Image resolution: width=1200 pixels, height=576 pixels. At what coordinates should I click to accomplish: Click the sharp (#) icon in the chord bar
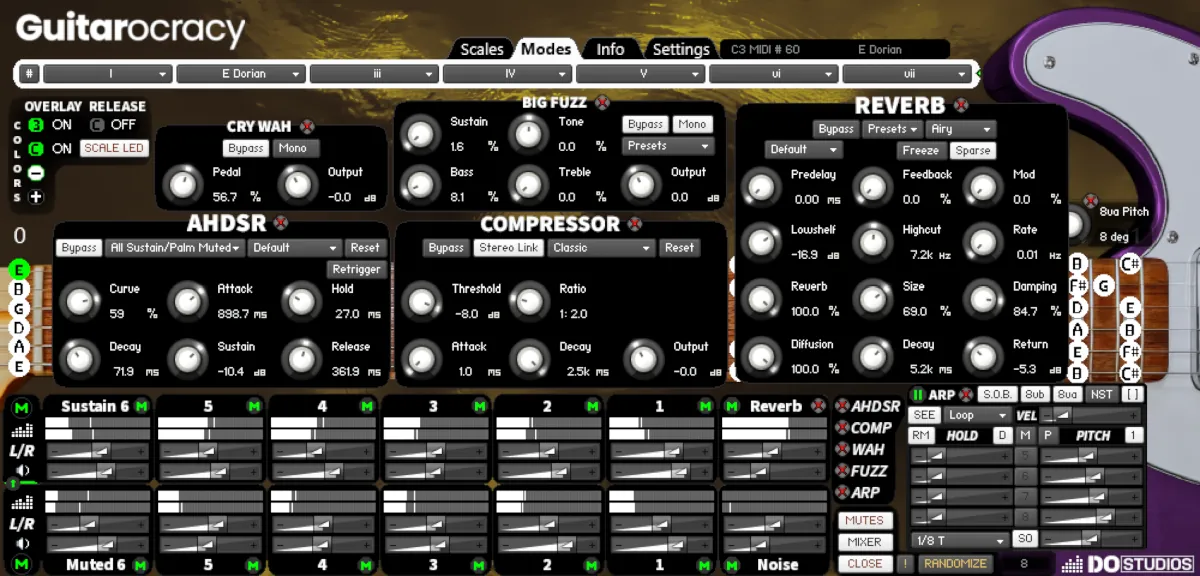coord(29,74)
